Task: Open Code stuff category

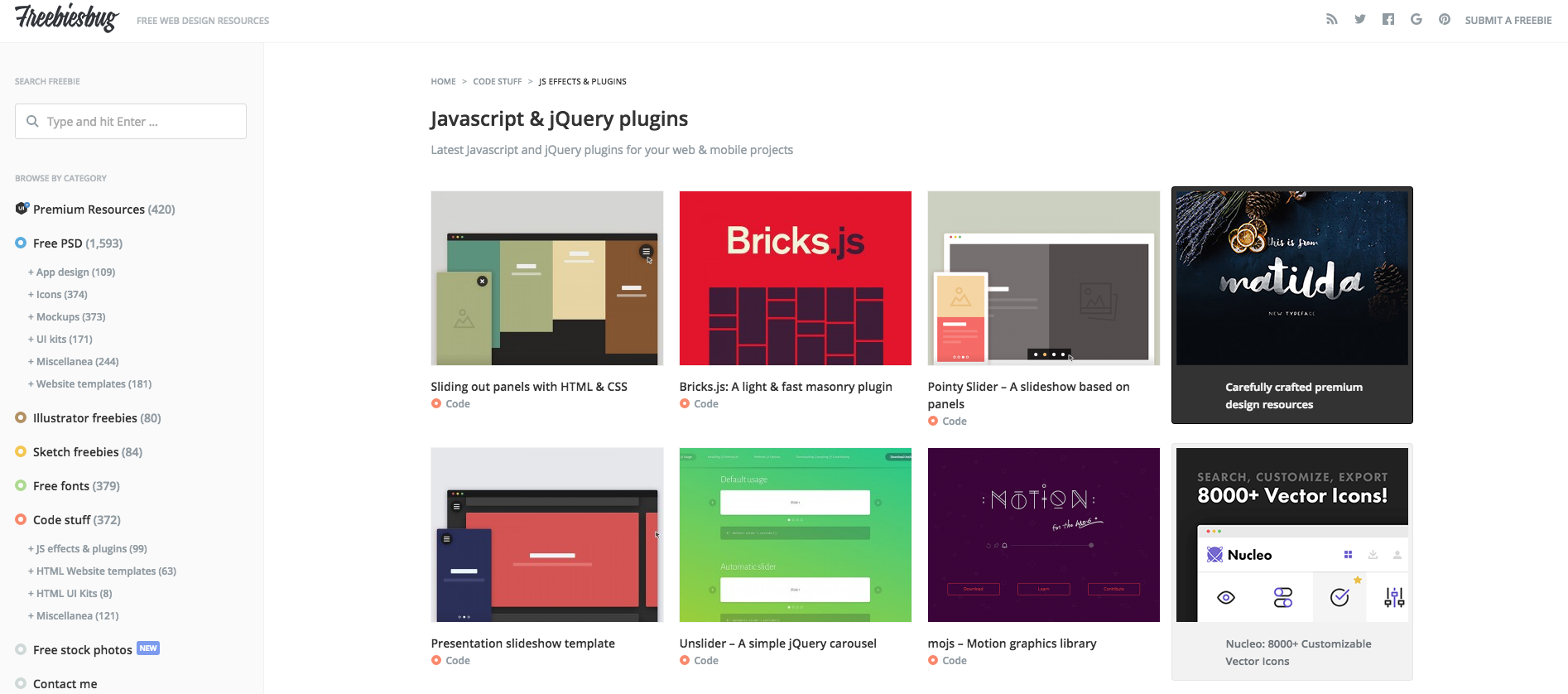Action: 77,520
